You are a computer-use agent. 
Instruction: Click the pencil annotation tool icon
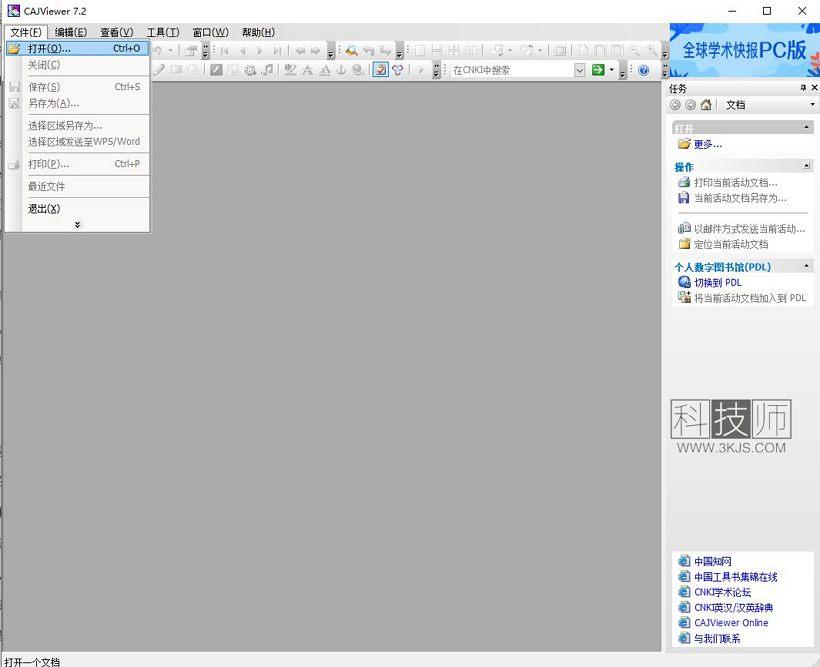[158, 70]
